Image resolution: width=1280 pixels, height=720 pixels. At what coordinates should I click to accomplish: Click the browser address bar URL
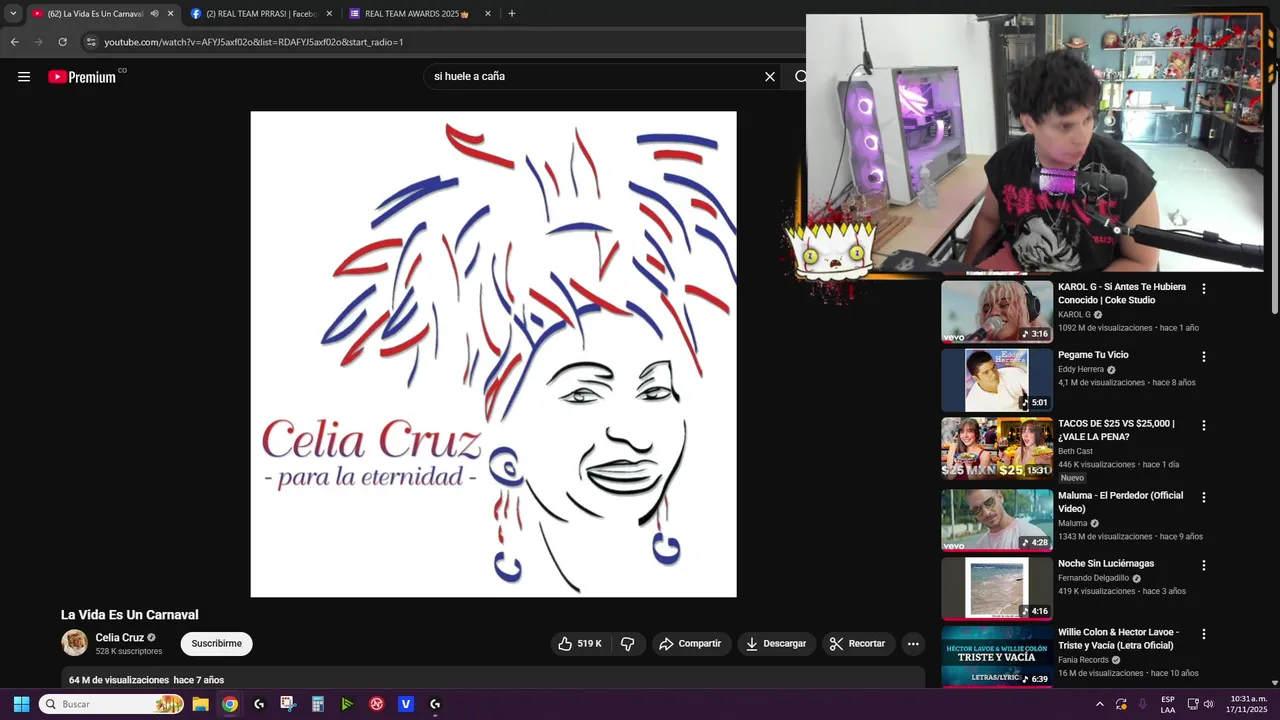pos(254,42)
